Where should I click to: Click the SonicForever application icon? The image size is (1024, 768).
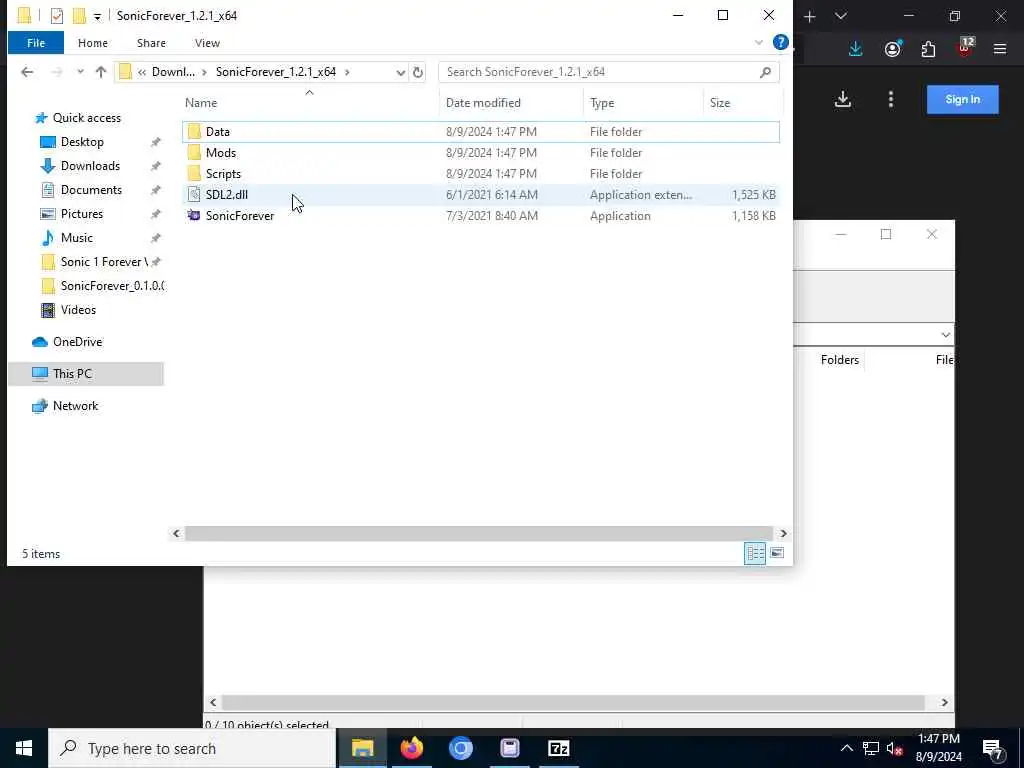point(194,215)
